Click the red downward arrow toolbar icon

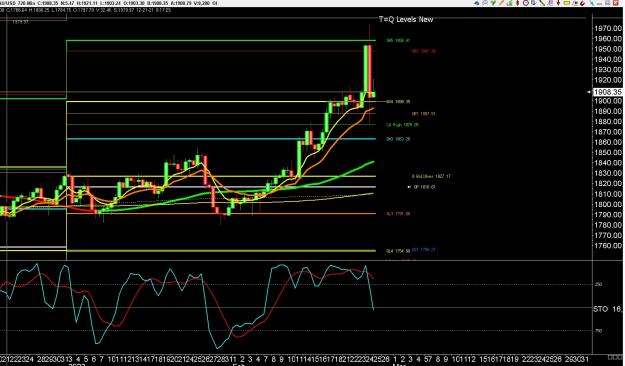[x=558, y=3]
